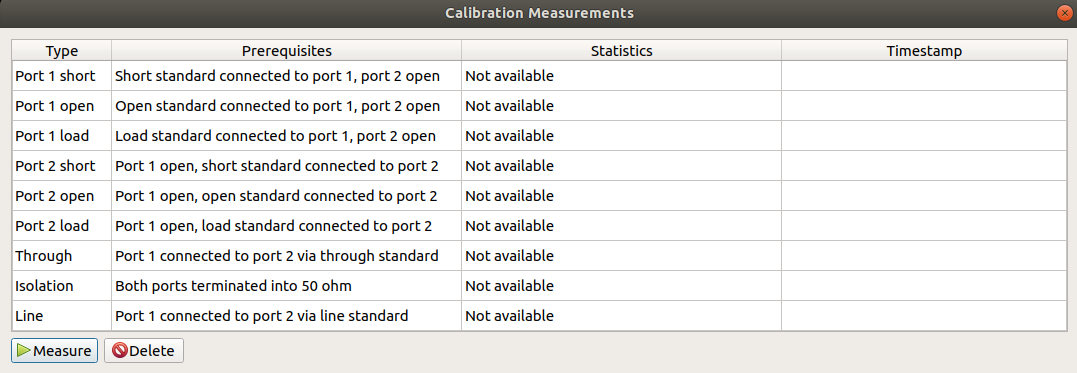This screenshot has height=373, width=1077.
Task: Select the Port 1 load row
Action: [539, 136]
